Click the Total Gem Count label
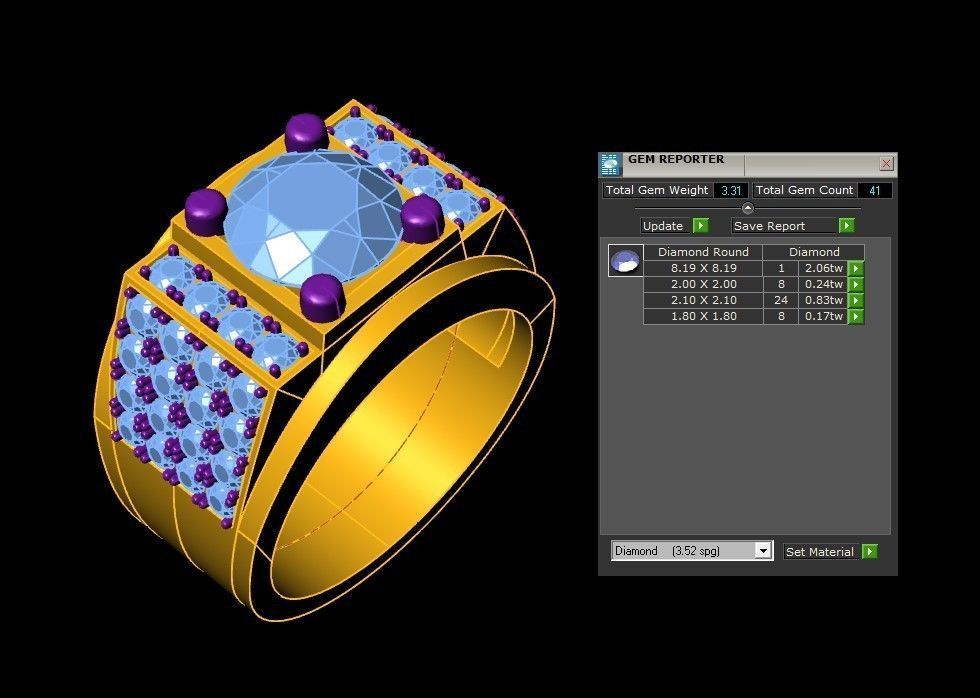This screenshot has height=698, width=980. pos(804,190)
